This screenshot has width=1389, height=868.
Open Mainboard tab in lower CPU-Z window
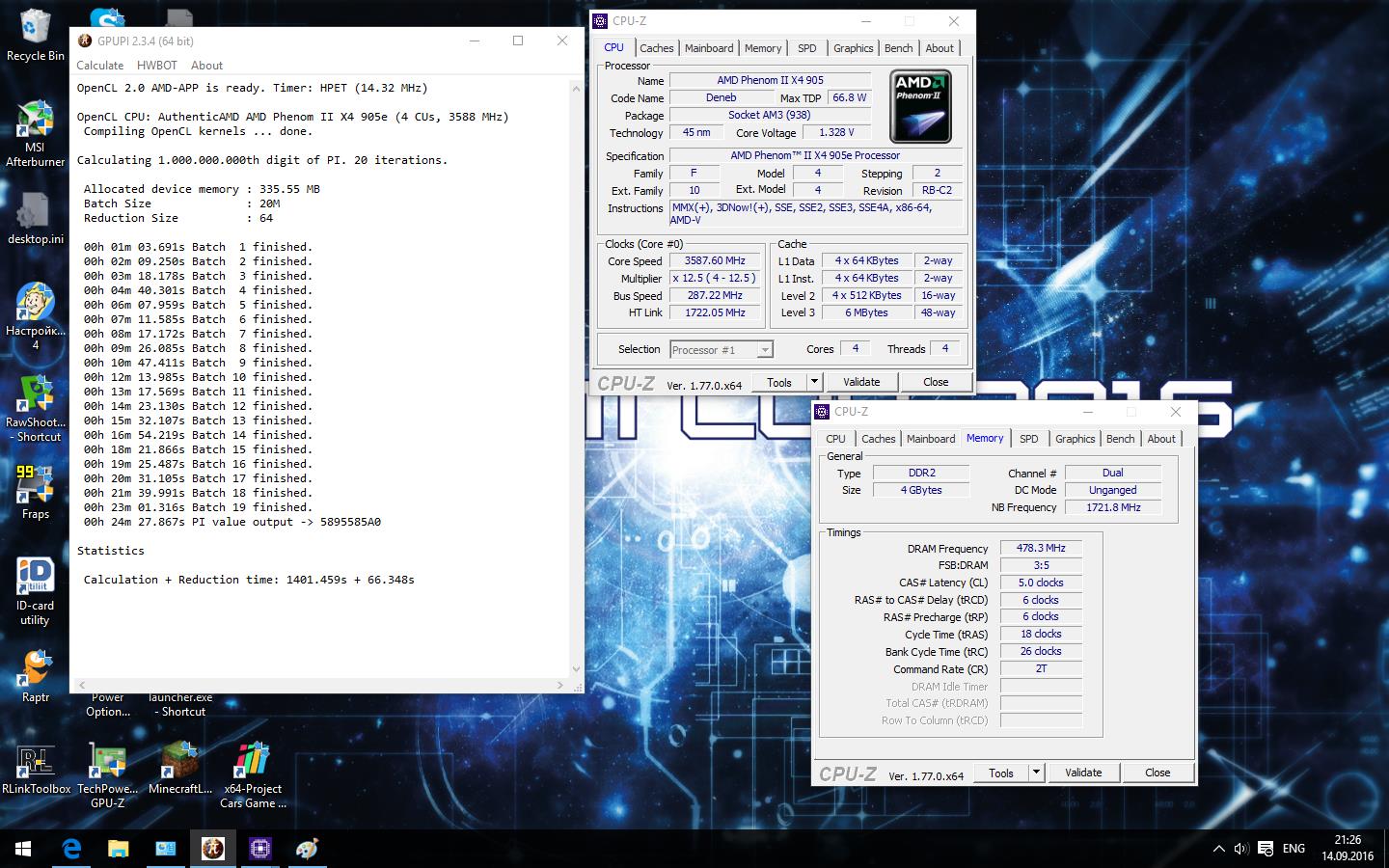point(931,439)
